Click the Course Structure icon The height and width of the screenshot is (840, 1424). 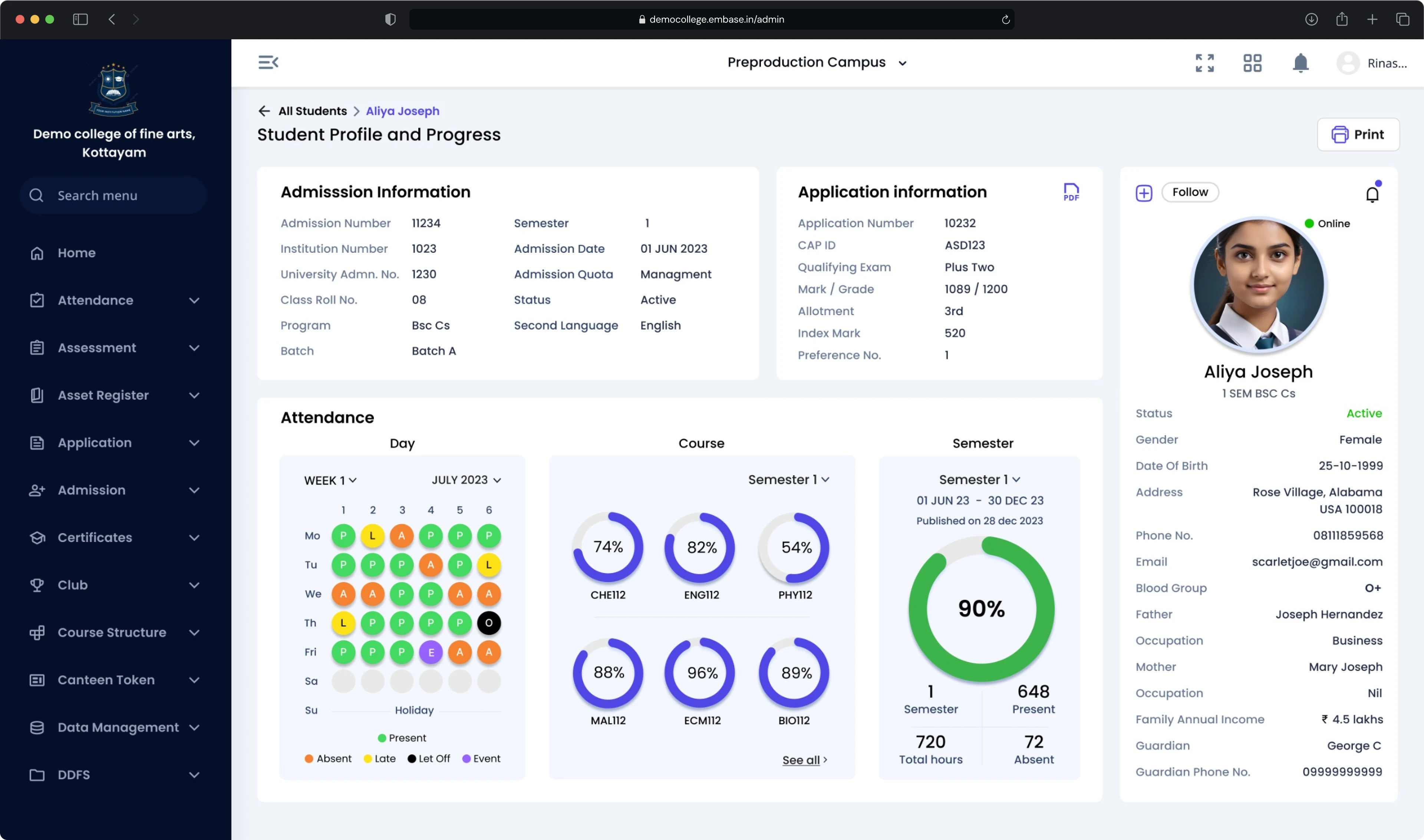[x=37, y=632]
